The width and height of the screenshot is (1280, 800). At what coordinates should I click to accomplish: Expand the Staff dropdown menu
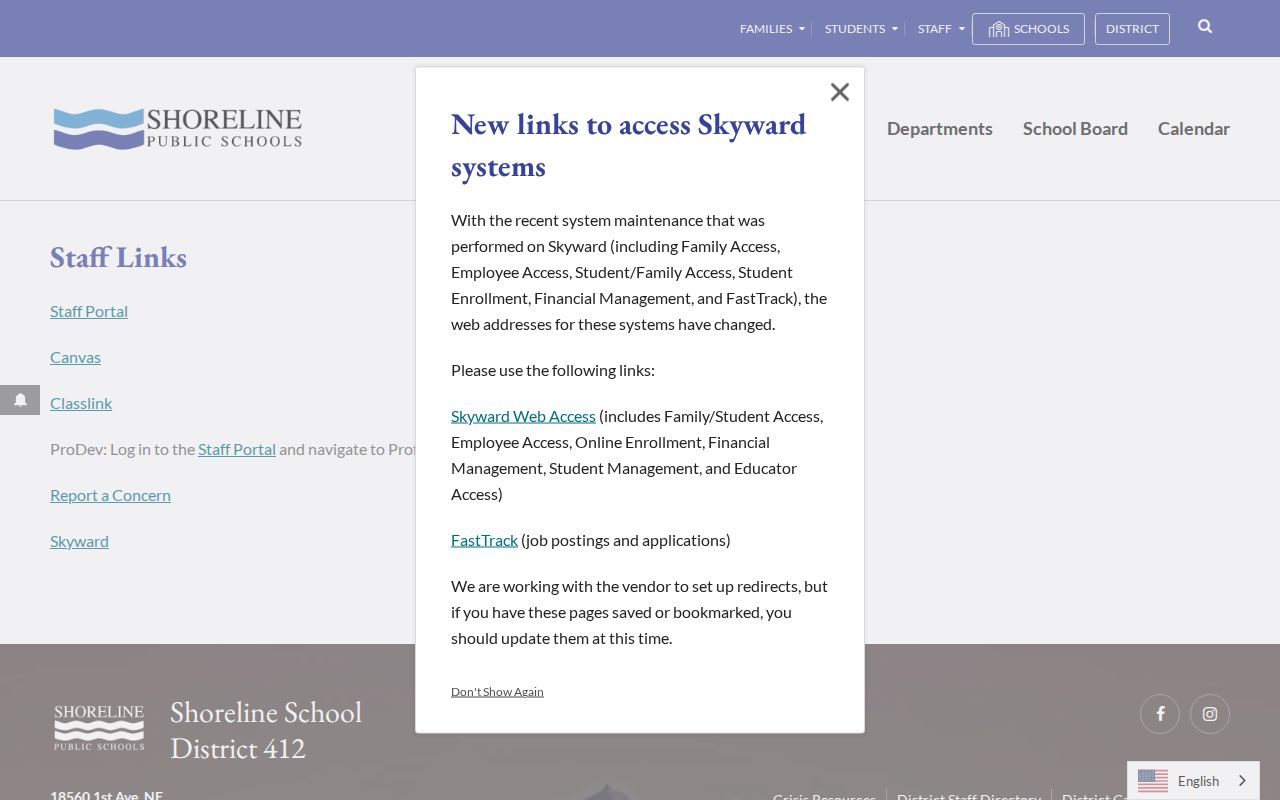[941, 29]
